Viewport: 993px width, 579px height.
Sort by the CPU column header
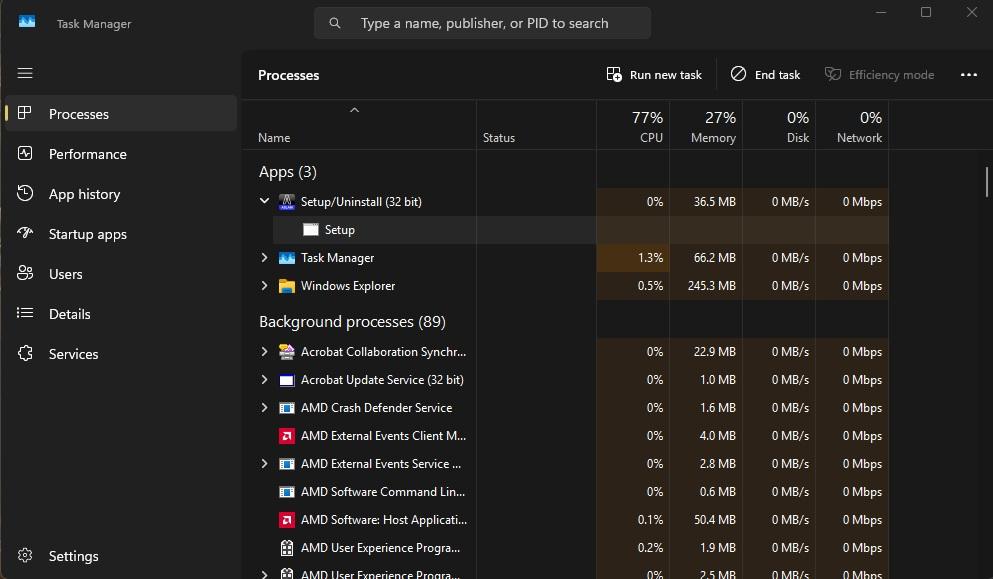[633, 125]
